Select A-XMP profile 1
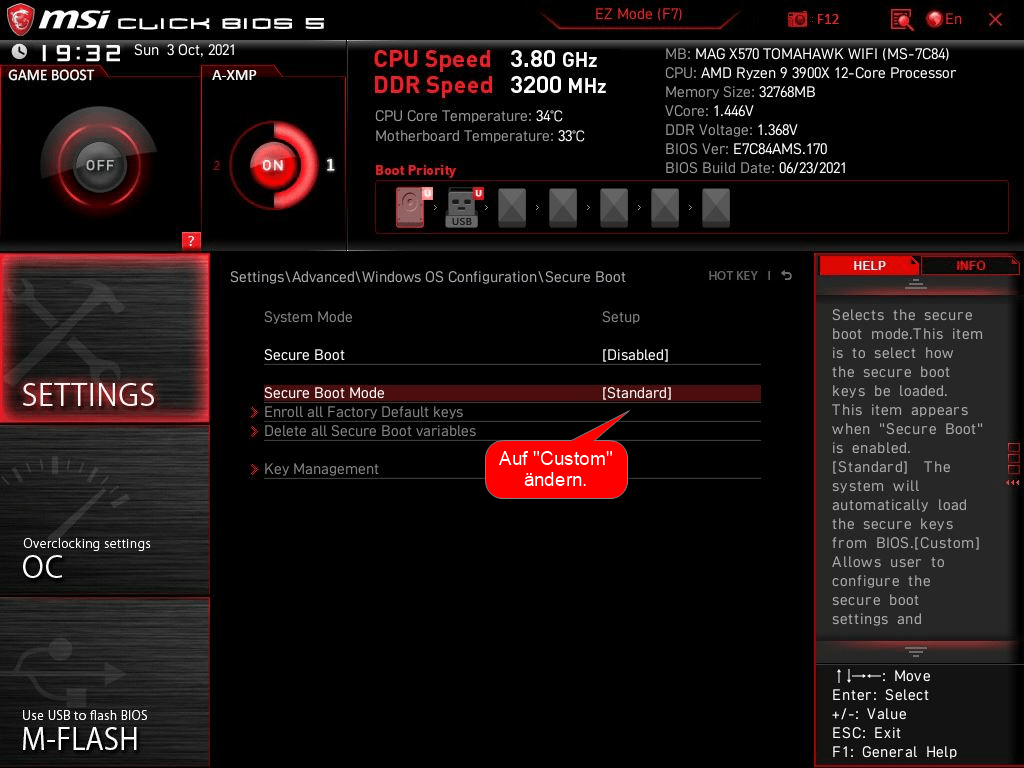This screenshot has height=768, width=1024. pos(330,165)
